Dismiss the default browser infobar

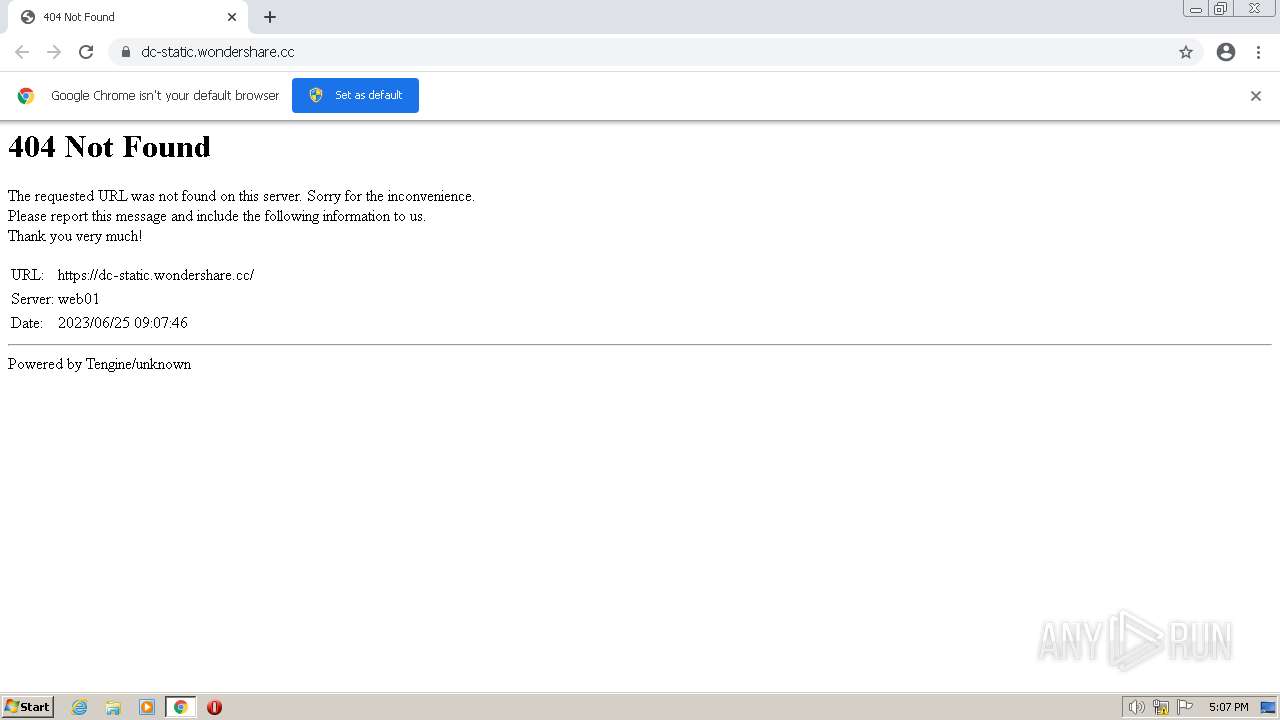[x=1256, y=96]
